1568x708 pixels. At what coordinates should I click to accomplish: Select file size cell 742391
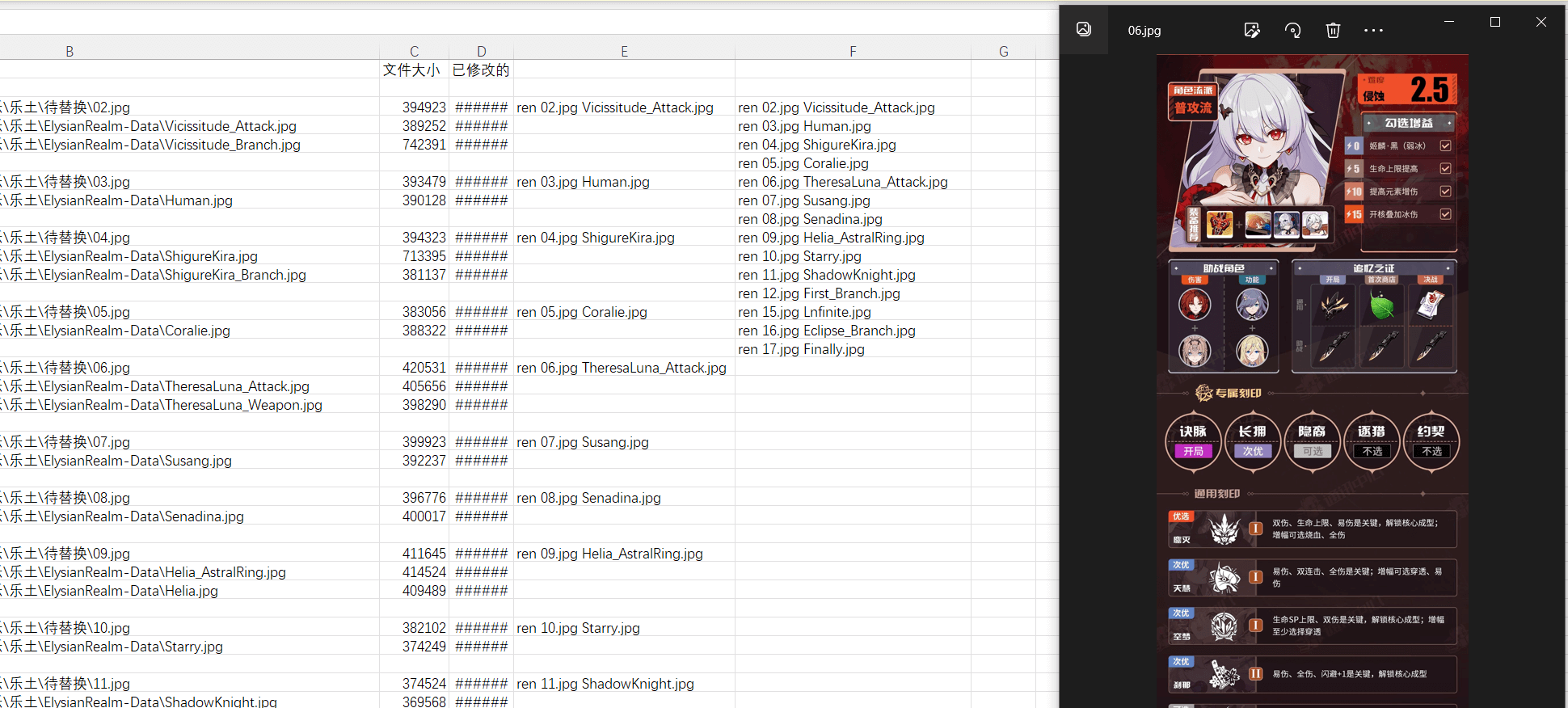(x=414, y=144)
